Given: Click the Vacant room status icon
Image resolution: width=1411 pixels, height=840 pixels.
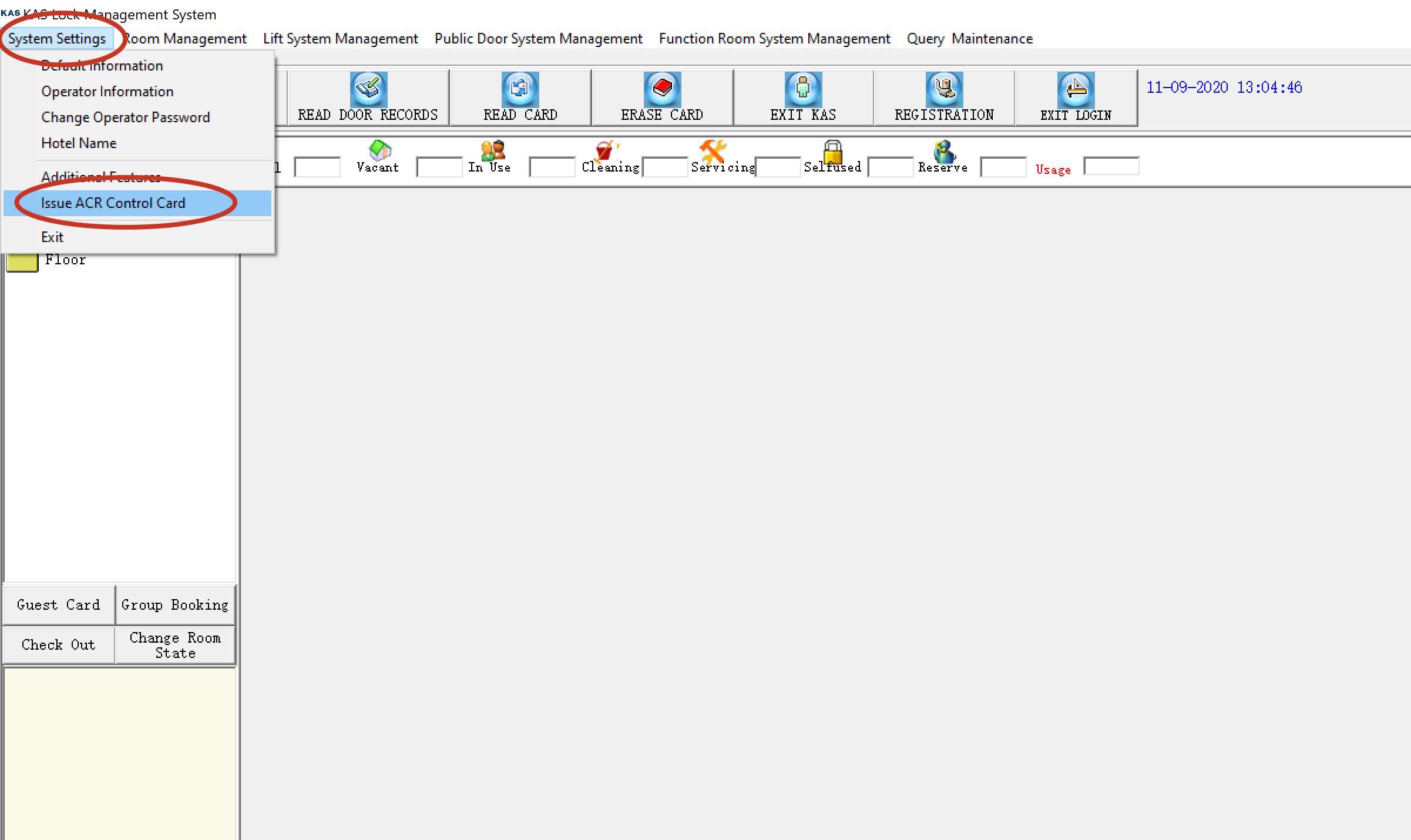Looking at the screenshot, I should click(379, 150).
